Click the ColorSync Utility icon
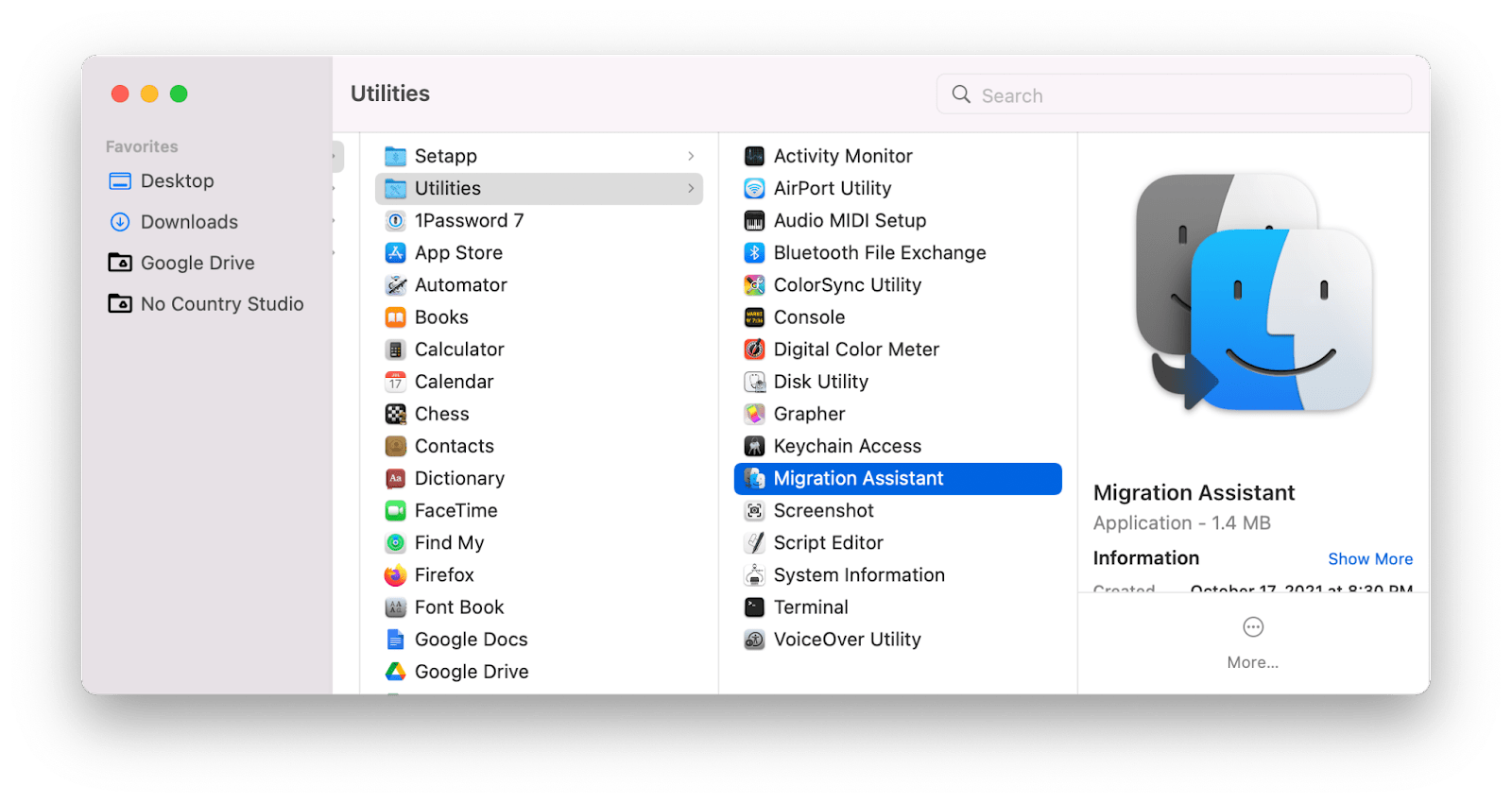Viewport: 1512px width, 803px height. [754, 284]
